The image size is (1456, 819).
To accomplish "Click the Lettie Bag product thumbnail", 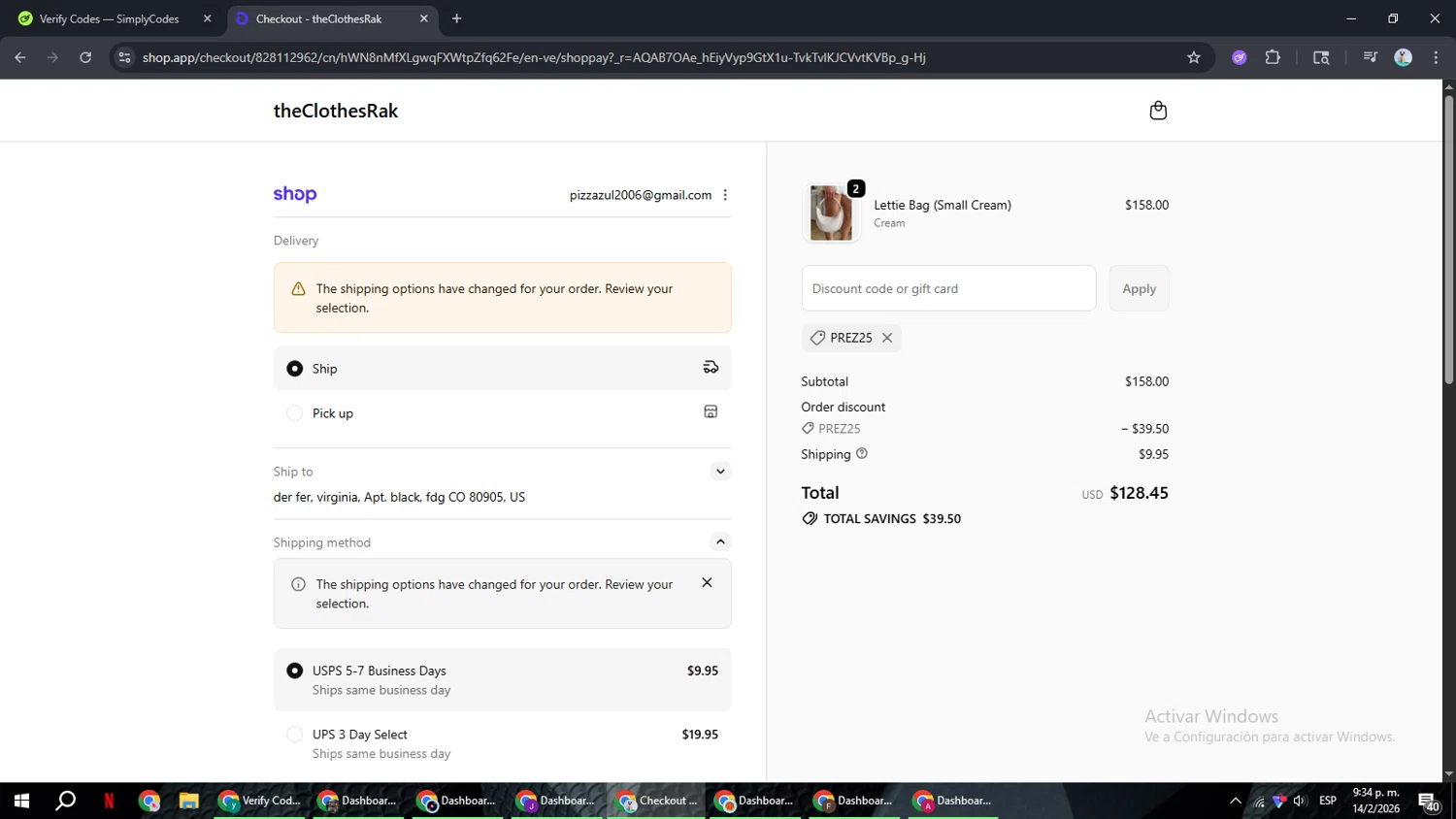I will coord(831,213).
